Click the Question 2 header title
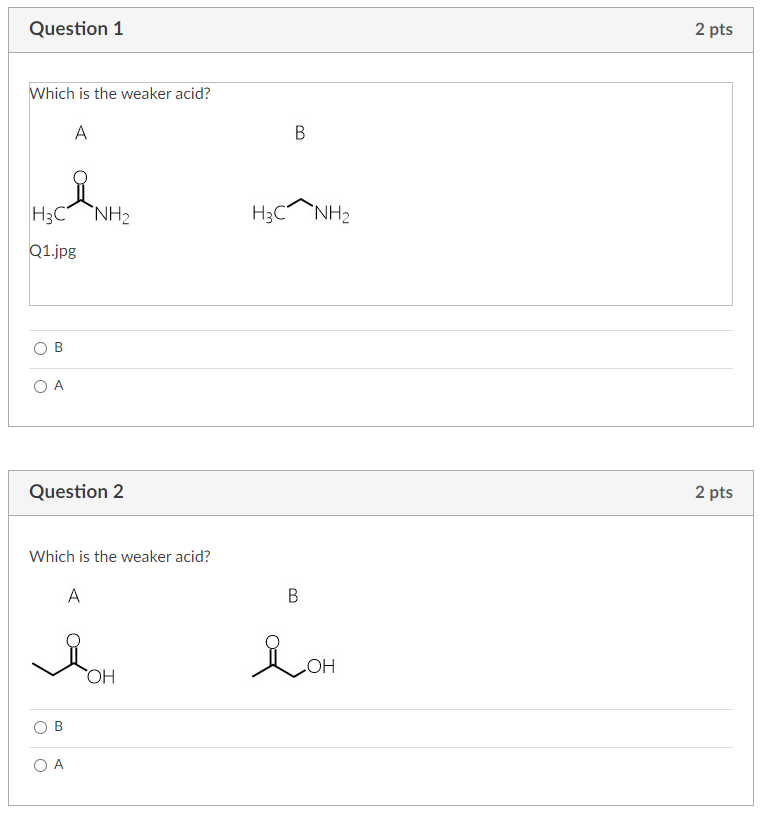772x818 pixels. click(x=76, y=492)
